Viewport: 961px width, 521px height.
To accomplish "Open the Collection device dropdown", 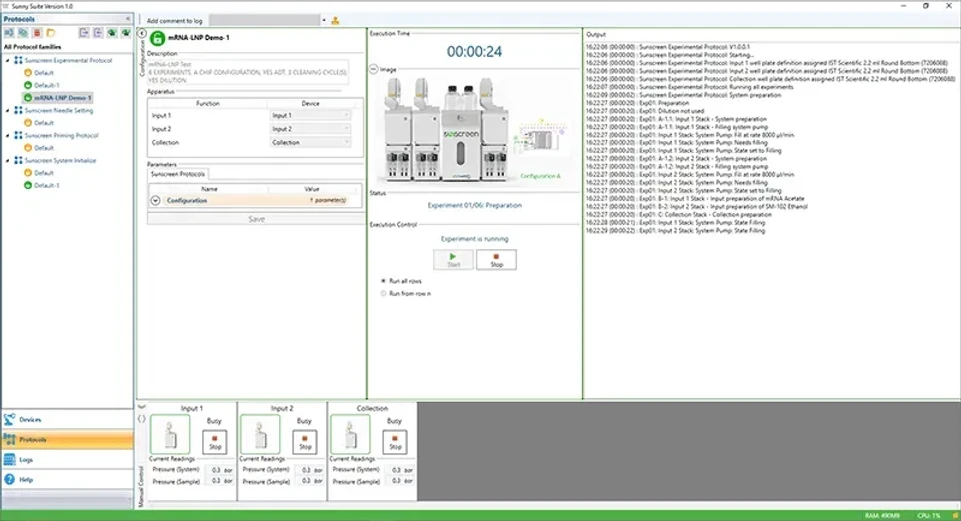I will [310, 142].
